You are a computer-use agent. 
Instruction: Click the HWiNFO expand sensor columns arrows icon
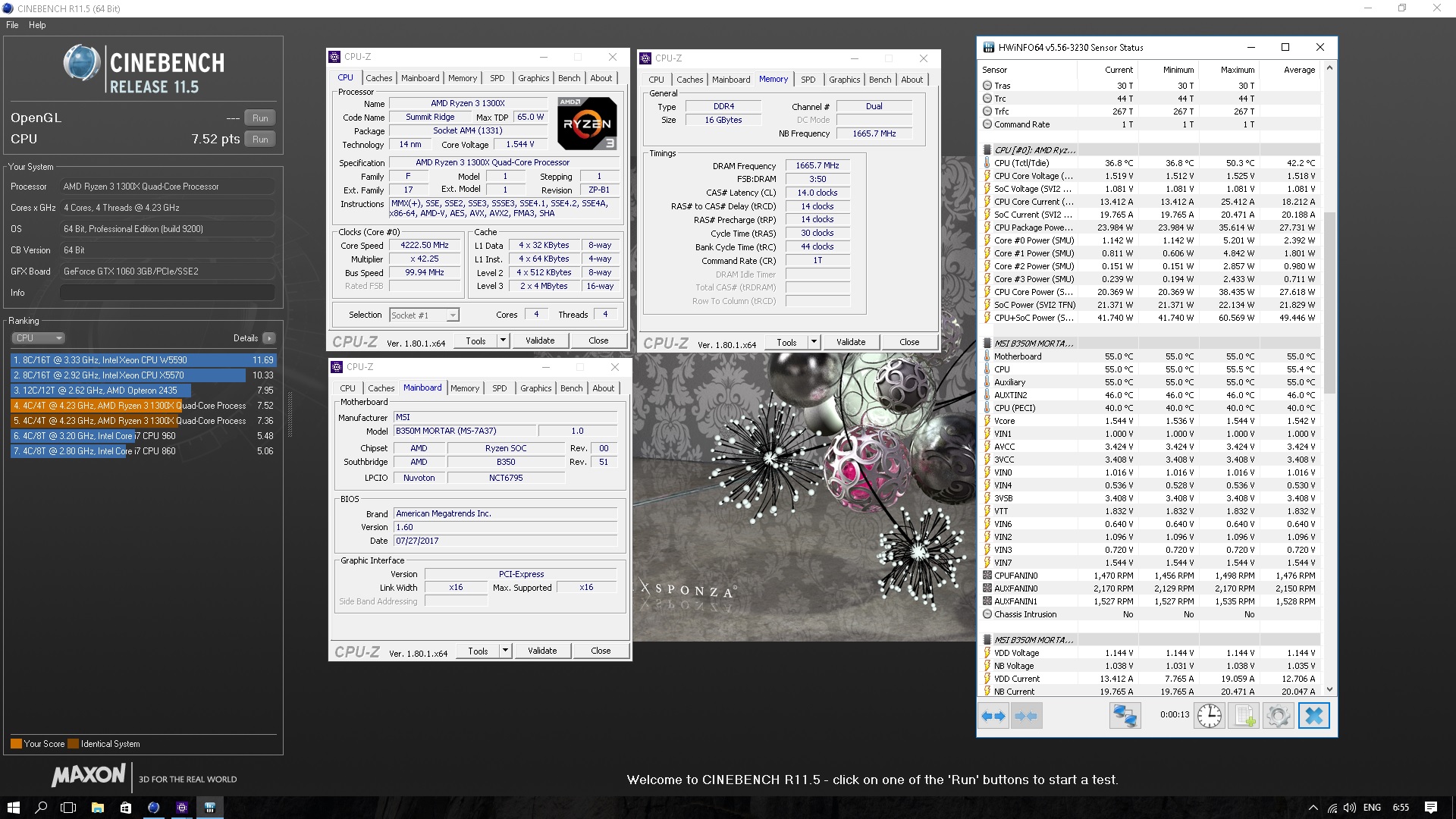[993, 715]
